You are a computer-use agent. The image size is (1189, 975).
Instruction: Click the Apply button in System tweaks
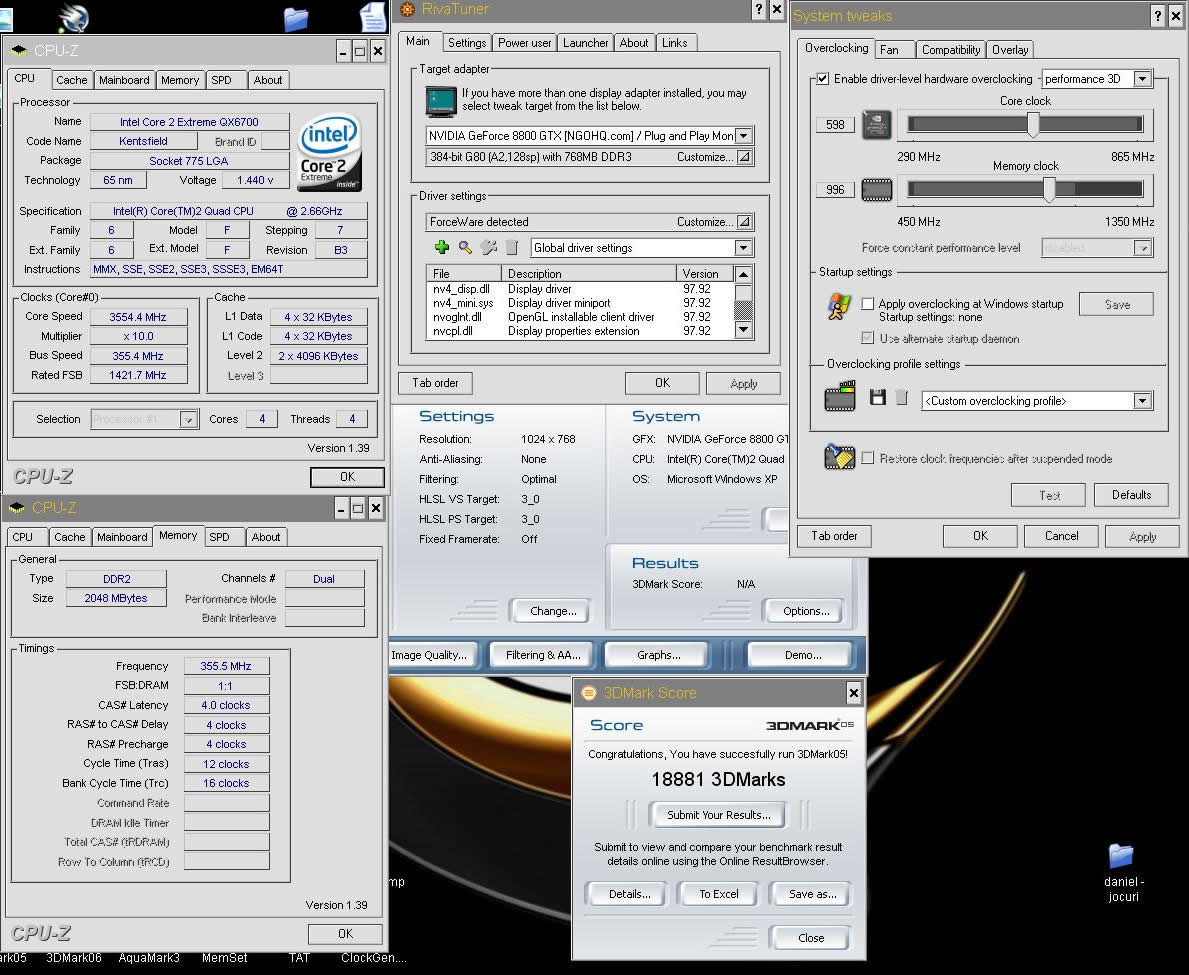click(1142, 537)
